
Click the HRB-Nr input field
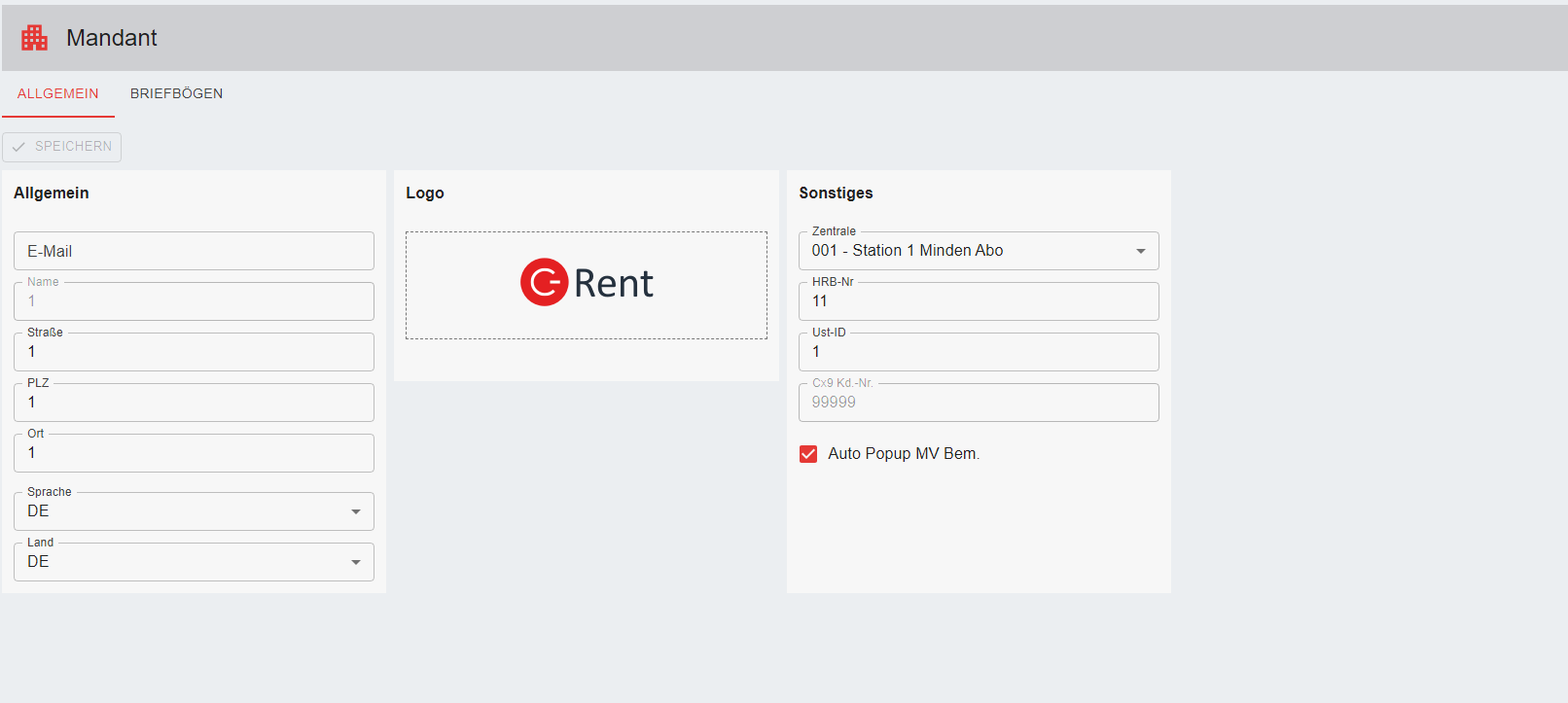pyautogui.click(x=978, y=301)
